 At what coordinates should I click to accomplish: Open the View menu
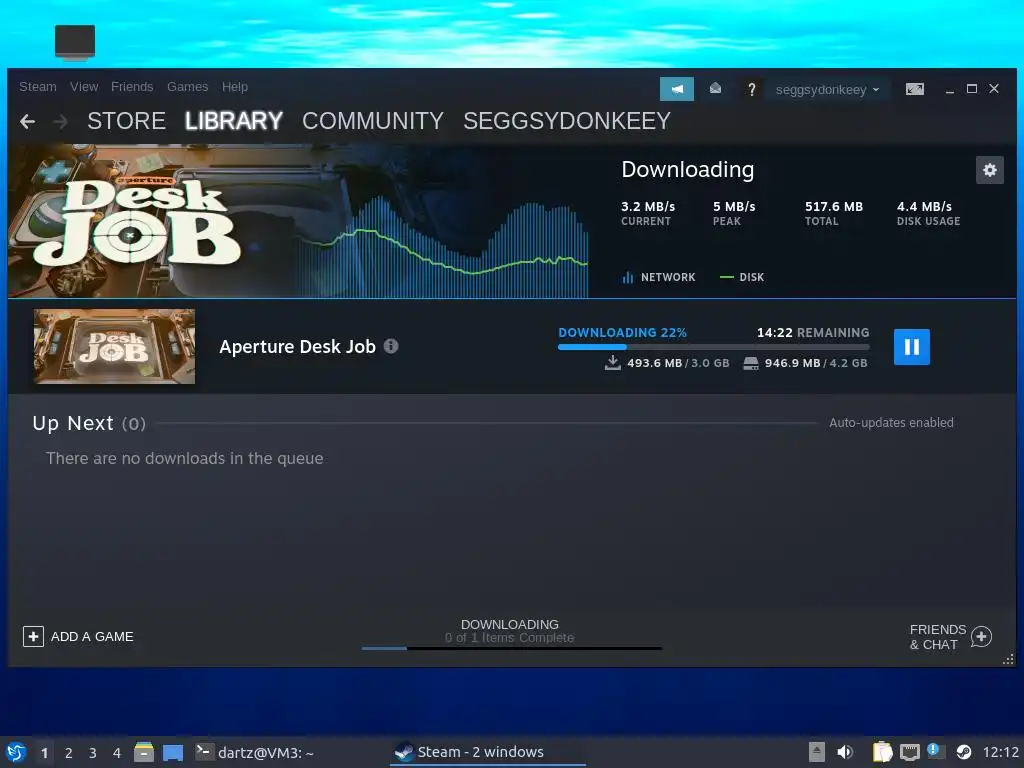pos(84,87)
